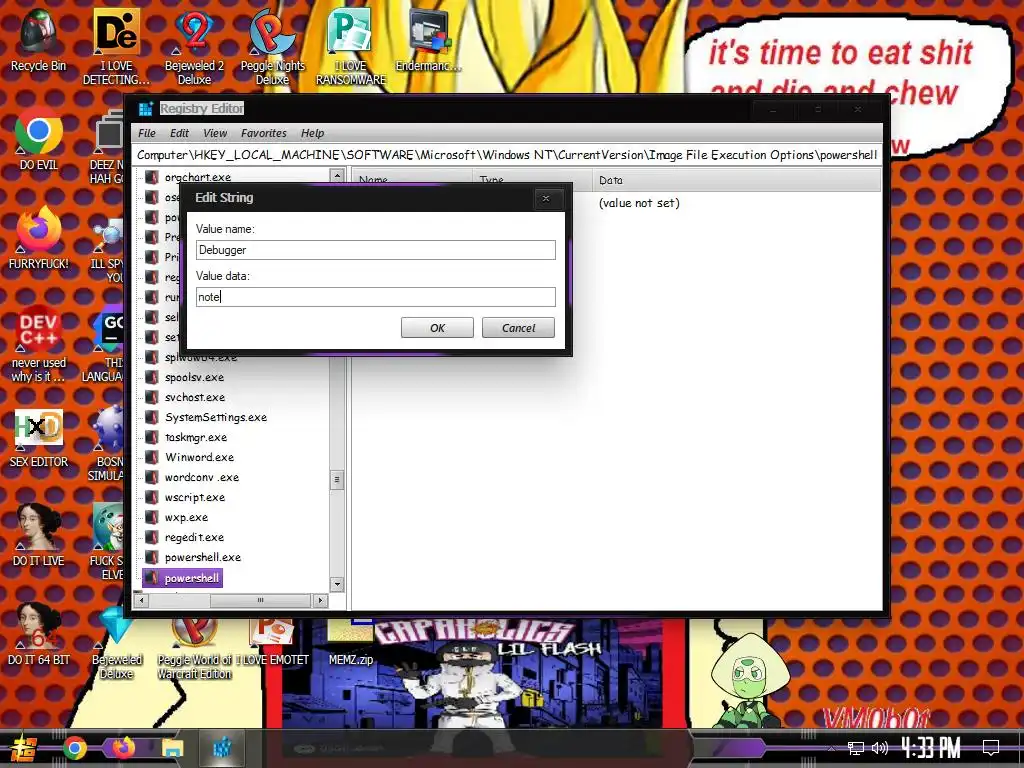Open the 'DO IT LIVE' desktop icon

39,534
